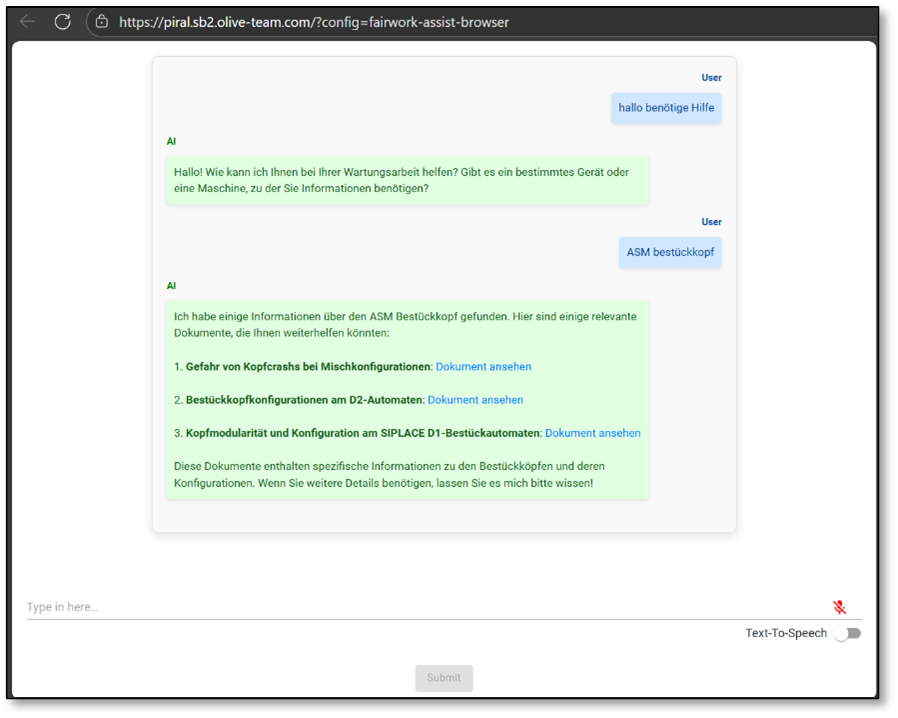Click the Text-To-Speech label

785,632
